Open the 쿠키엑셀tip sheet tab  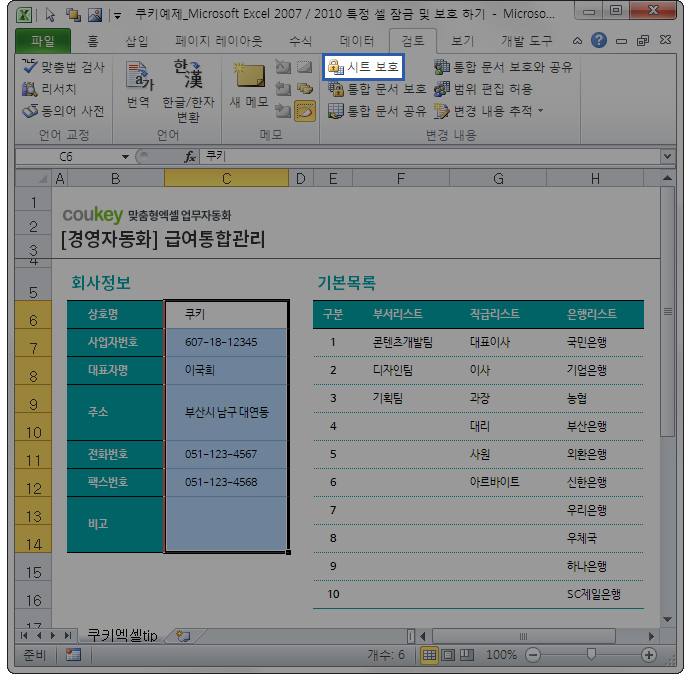click(122, 636)
